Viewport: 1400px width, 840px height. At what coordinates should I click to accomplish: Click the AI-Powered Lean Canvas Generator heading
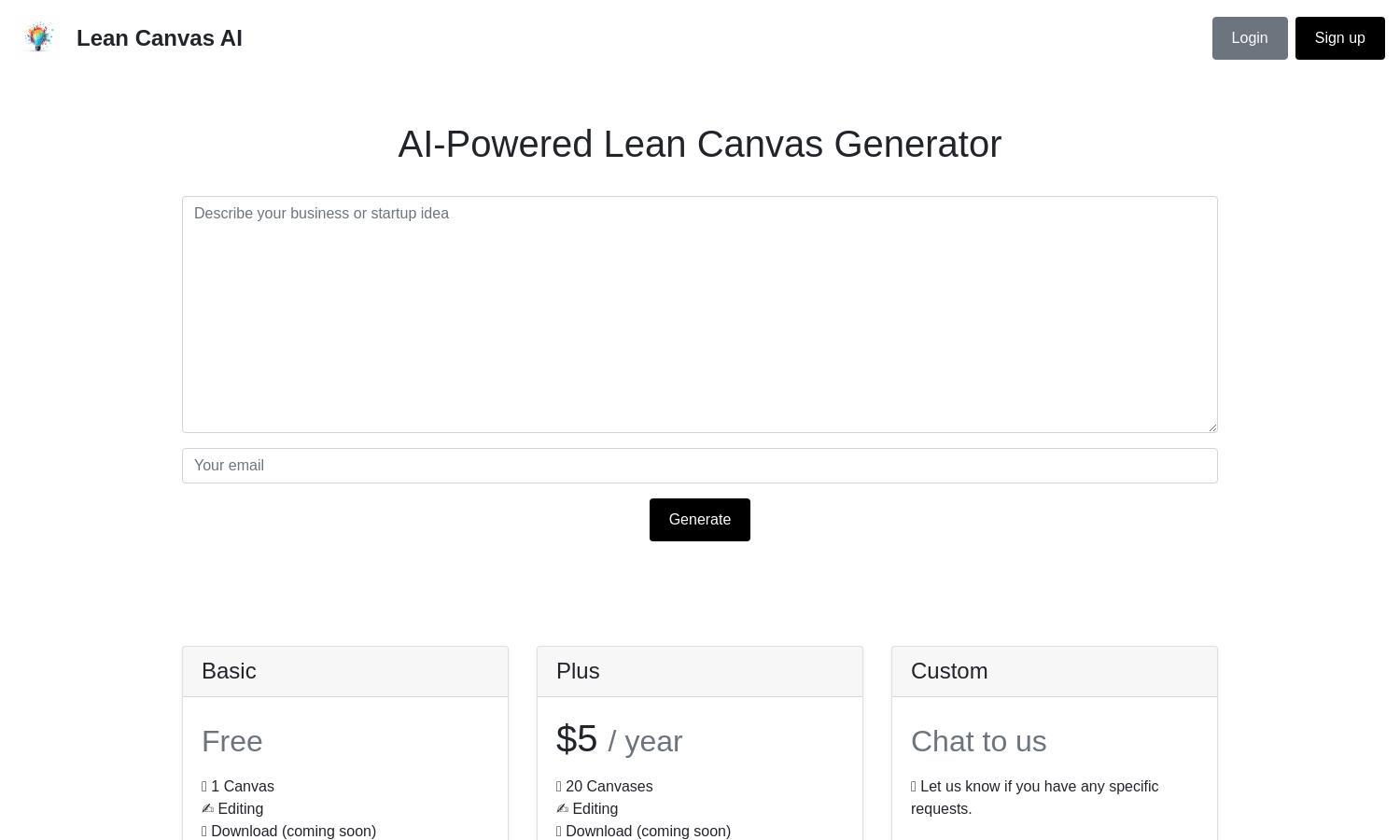pyautogui.click(x=700, y=144)
